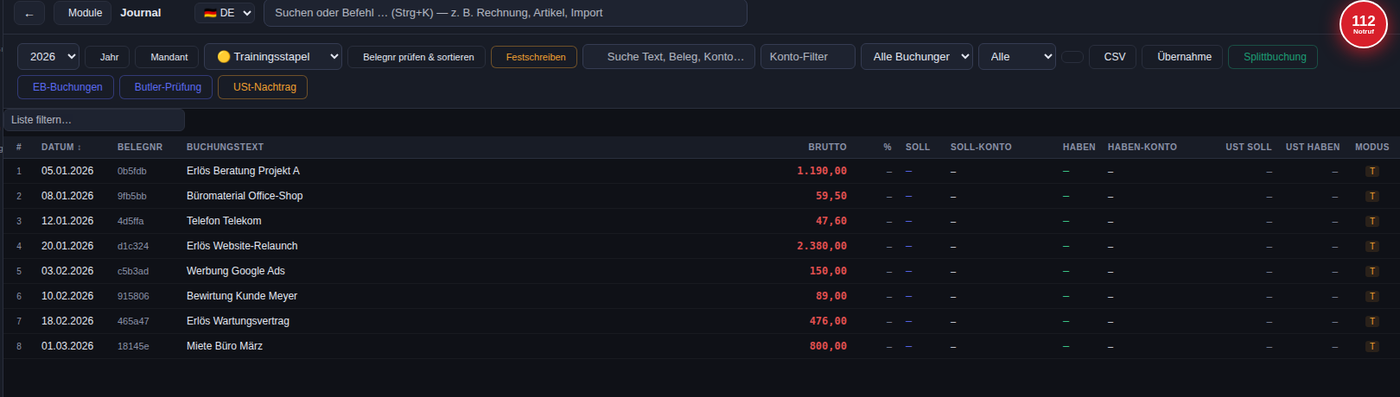Click the T mode badge for Telefon Telekom
Image resolution: width=1400 pixels, height=397 pixels.
[1372, 221]
